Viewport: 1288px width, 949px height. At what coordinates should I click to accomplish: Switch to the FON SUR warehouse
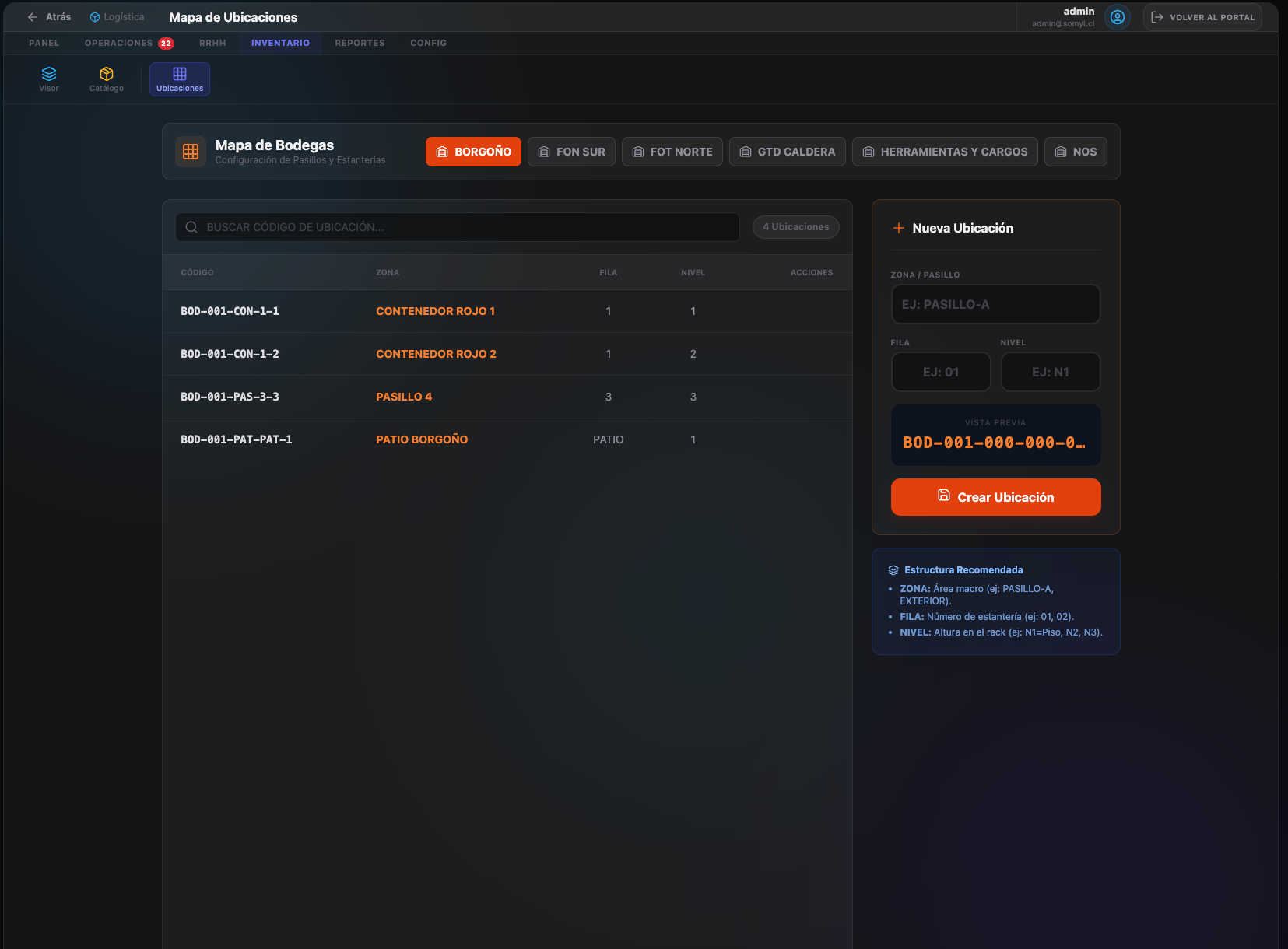(x=571, y=152)
